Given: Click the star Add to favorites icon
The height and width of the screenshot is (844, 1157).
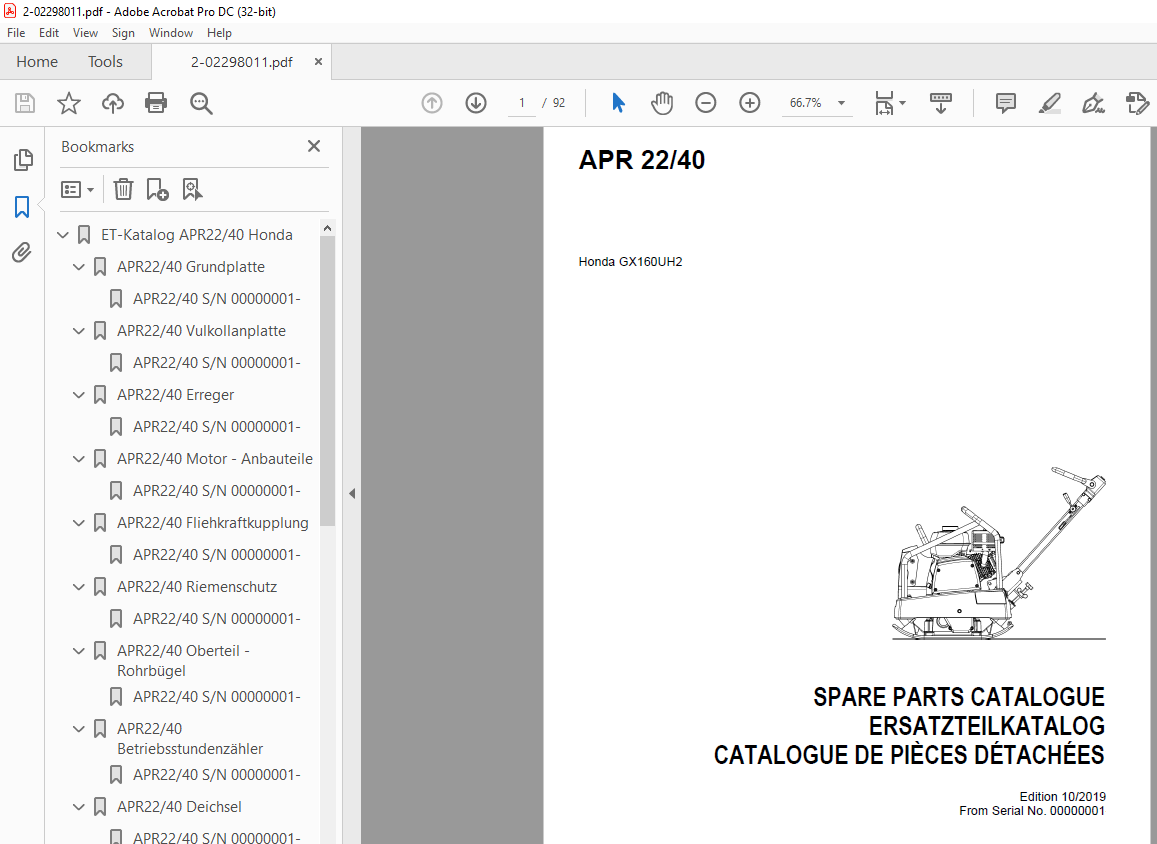Looking at the screenshot, I should [69, 103].
